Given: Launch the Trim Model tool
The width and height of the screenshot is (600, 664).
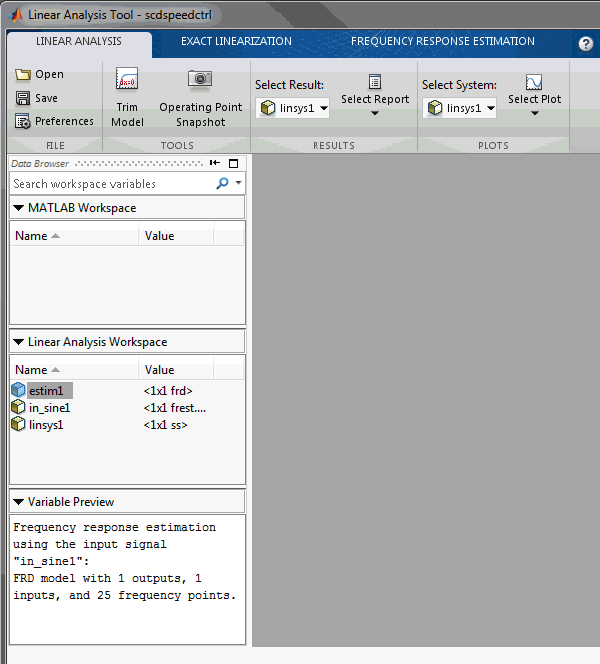Looking at the screenshot, I should click(x=127, y=98).
